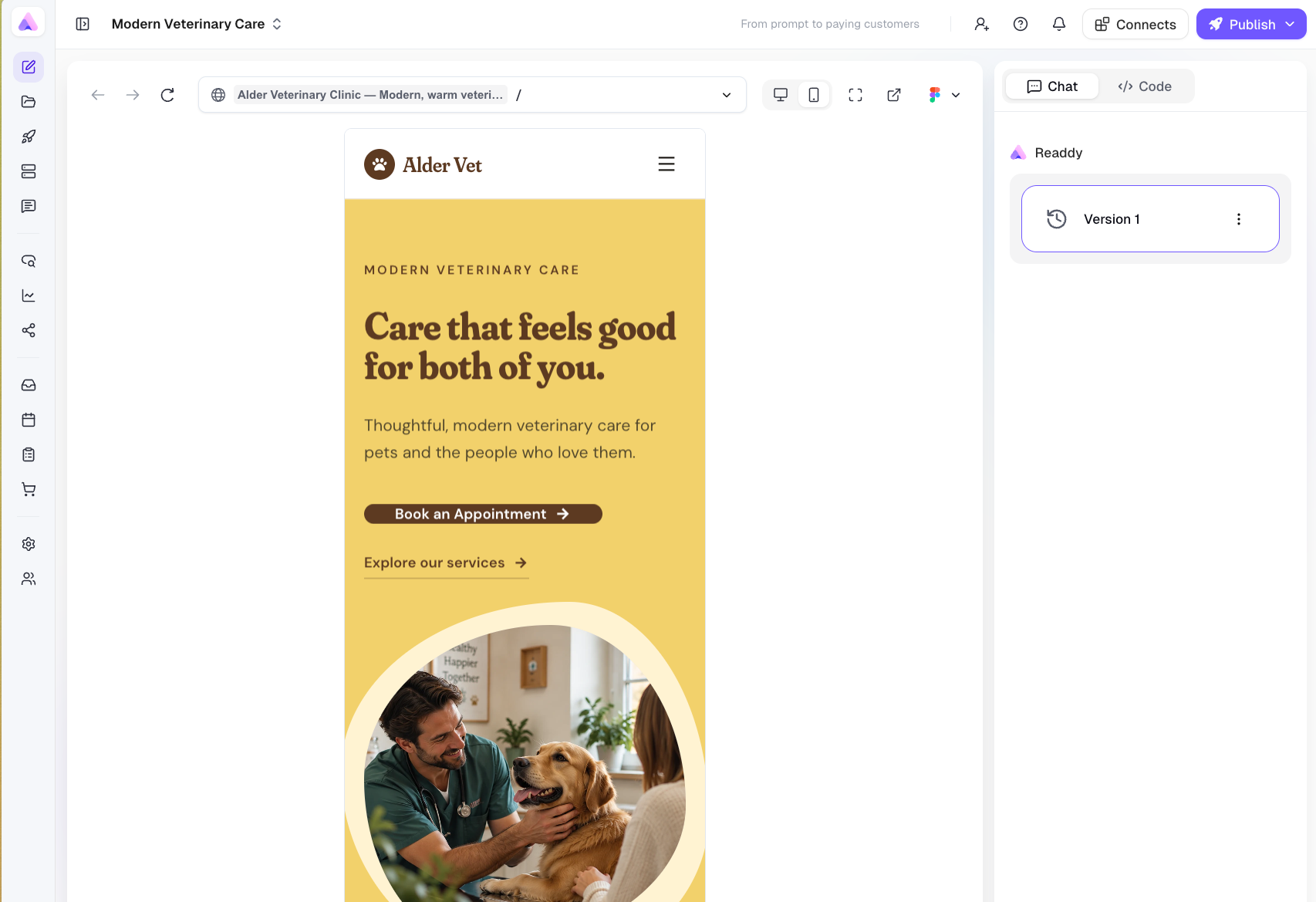Click the Readdy logo in the sidebar
The image size is (1316, 902).
click(29, 23)
